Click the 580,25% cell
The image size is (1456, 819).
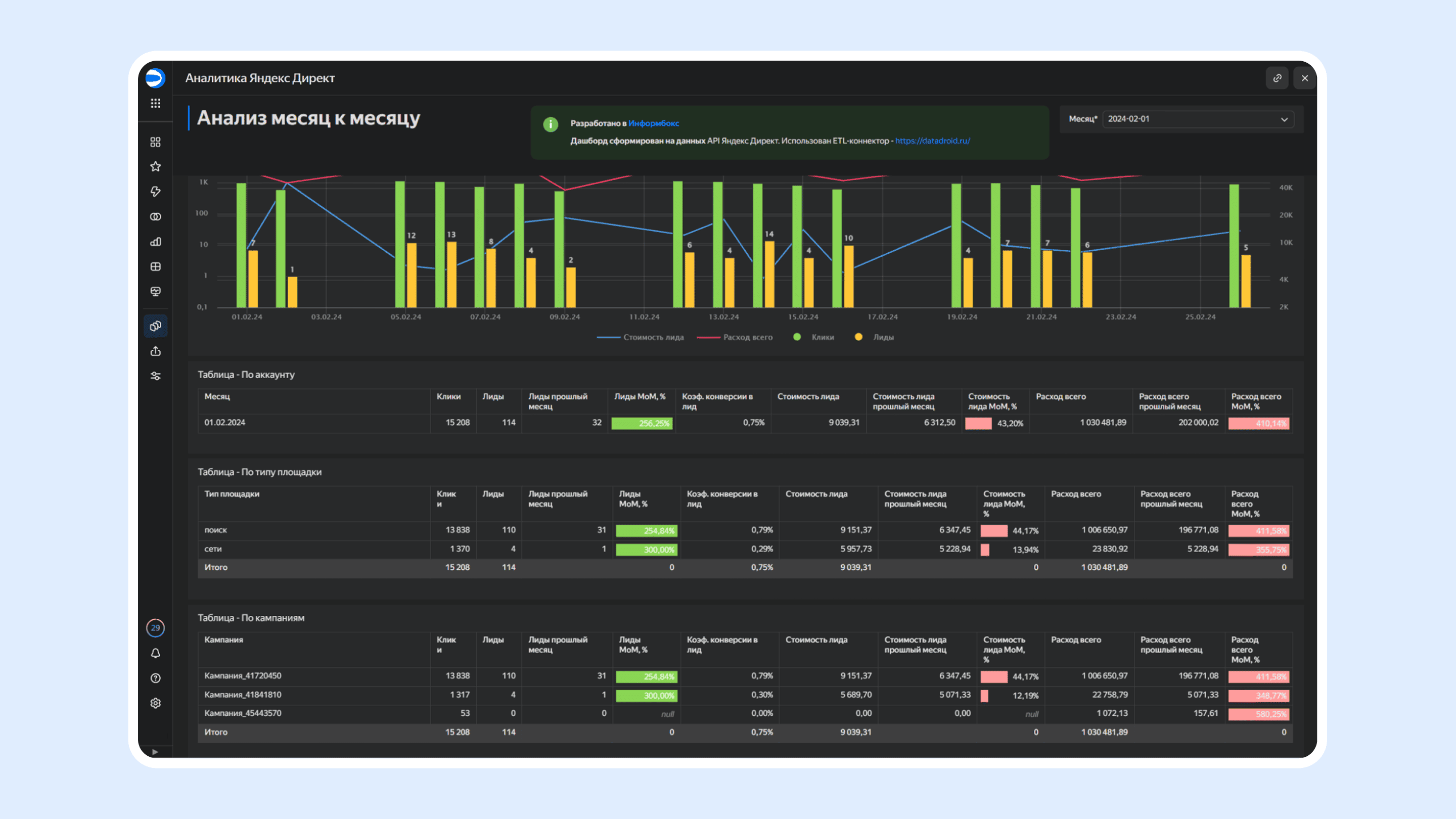pyautogui.click(x=1259, y=714)
